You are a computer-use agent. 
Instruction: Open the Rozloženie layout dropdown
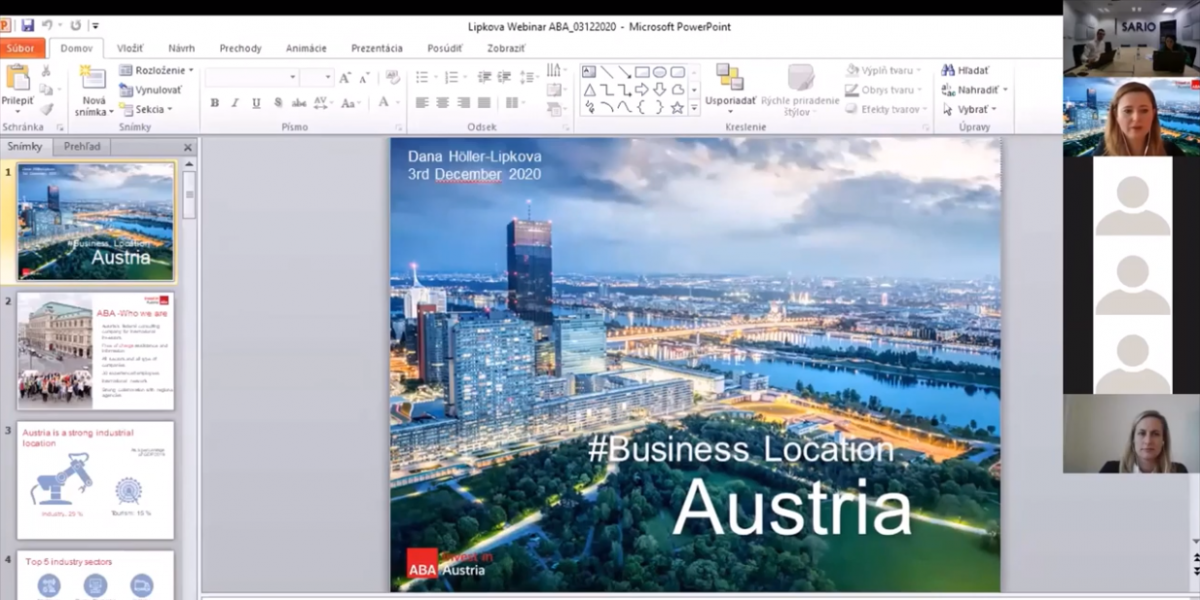pos(157,71)
